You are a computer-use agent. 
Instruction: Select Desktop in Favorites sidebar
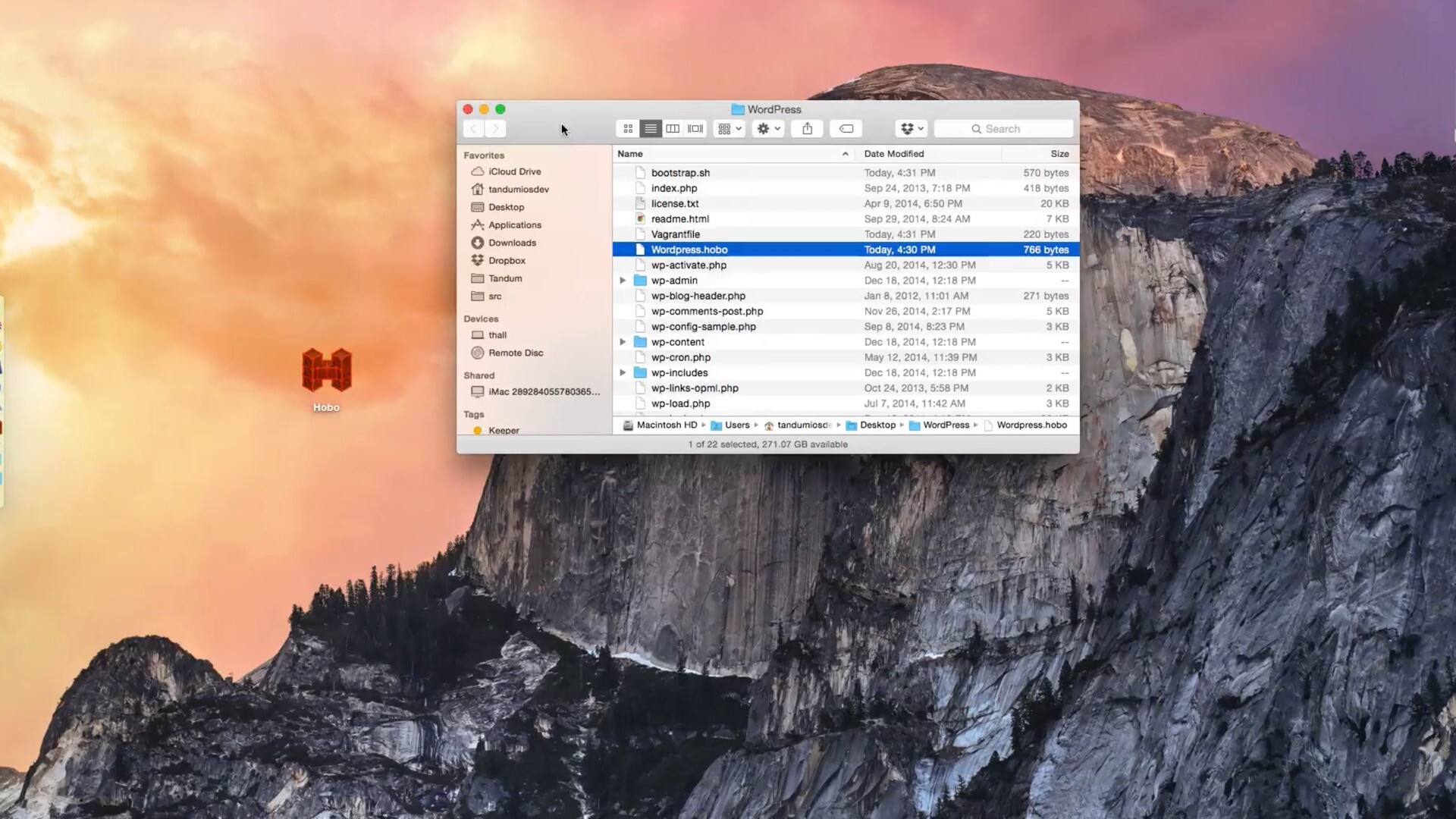pyautogui.click(x=497, y=207)
